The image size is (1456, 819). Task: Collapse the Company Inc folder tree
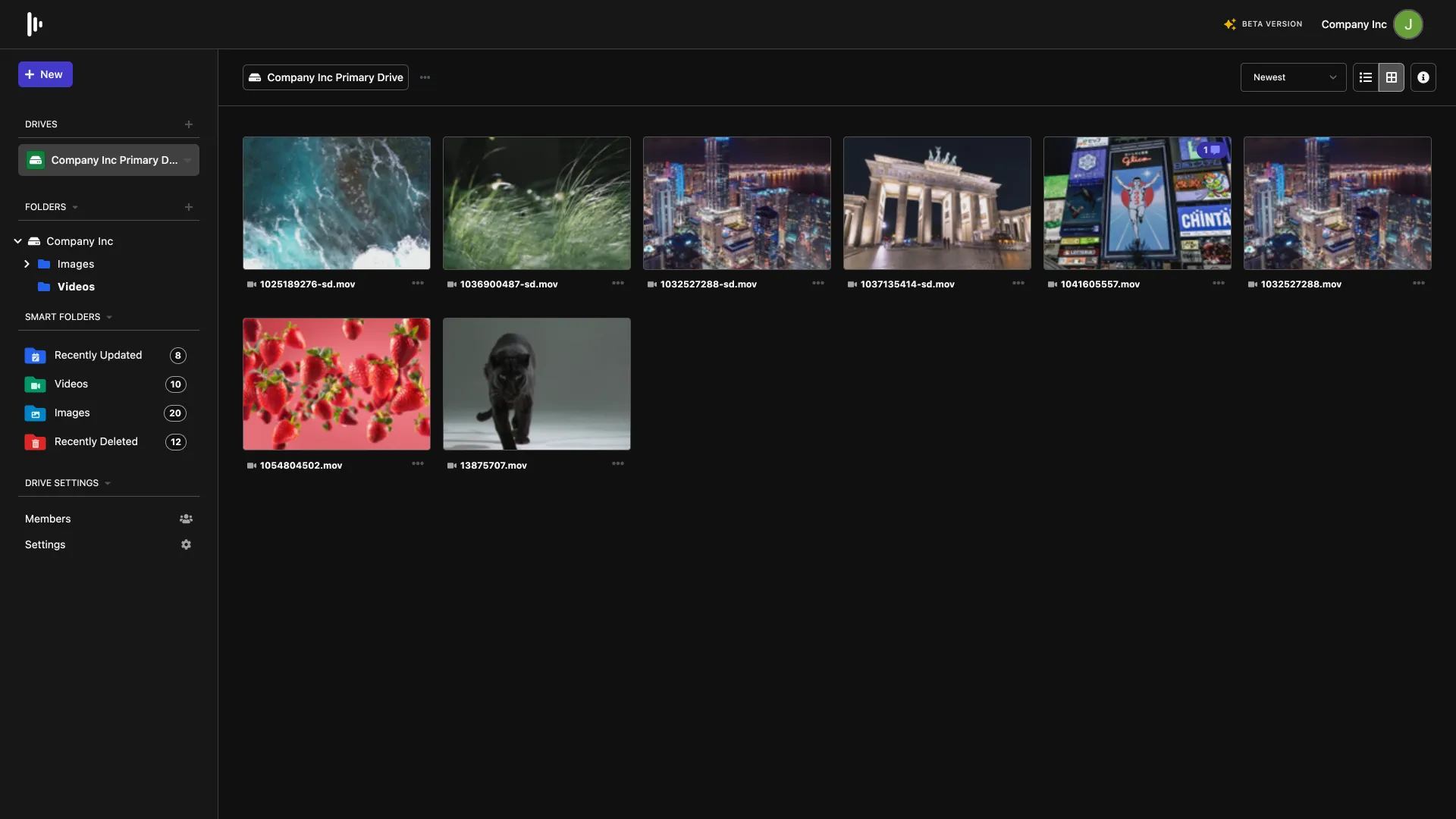pyautogui.click(x=17, y=241)
